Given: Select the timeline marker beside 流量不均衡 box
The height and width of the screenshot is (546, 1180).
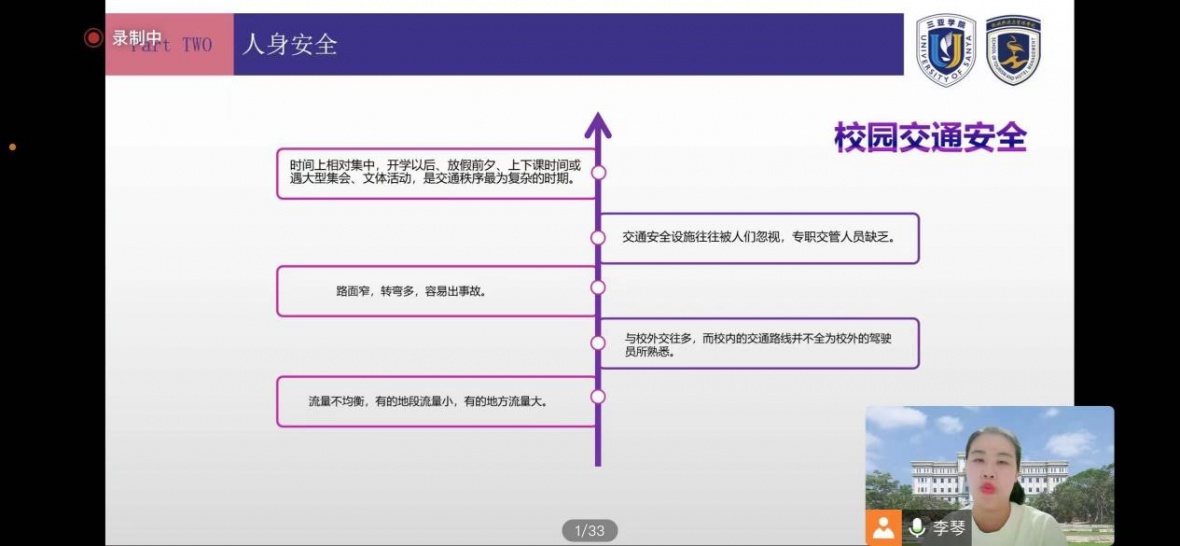Looking at the screenshot, I should click(x=598, y=396).
